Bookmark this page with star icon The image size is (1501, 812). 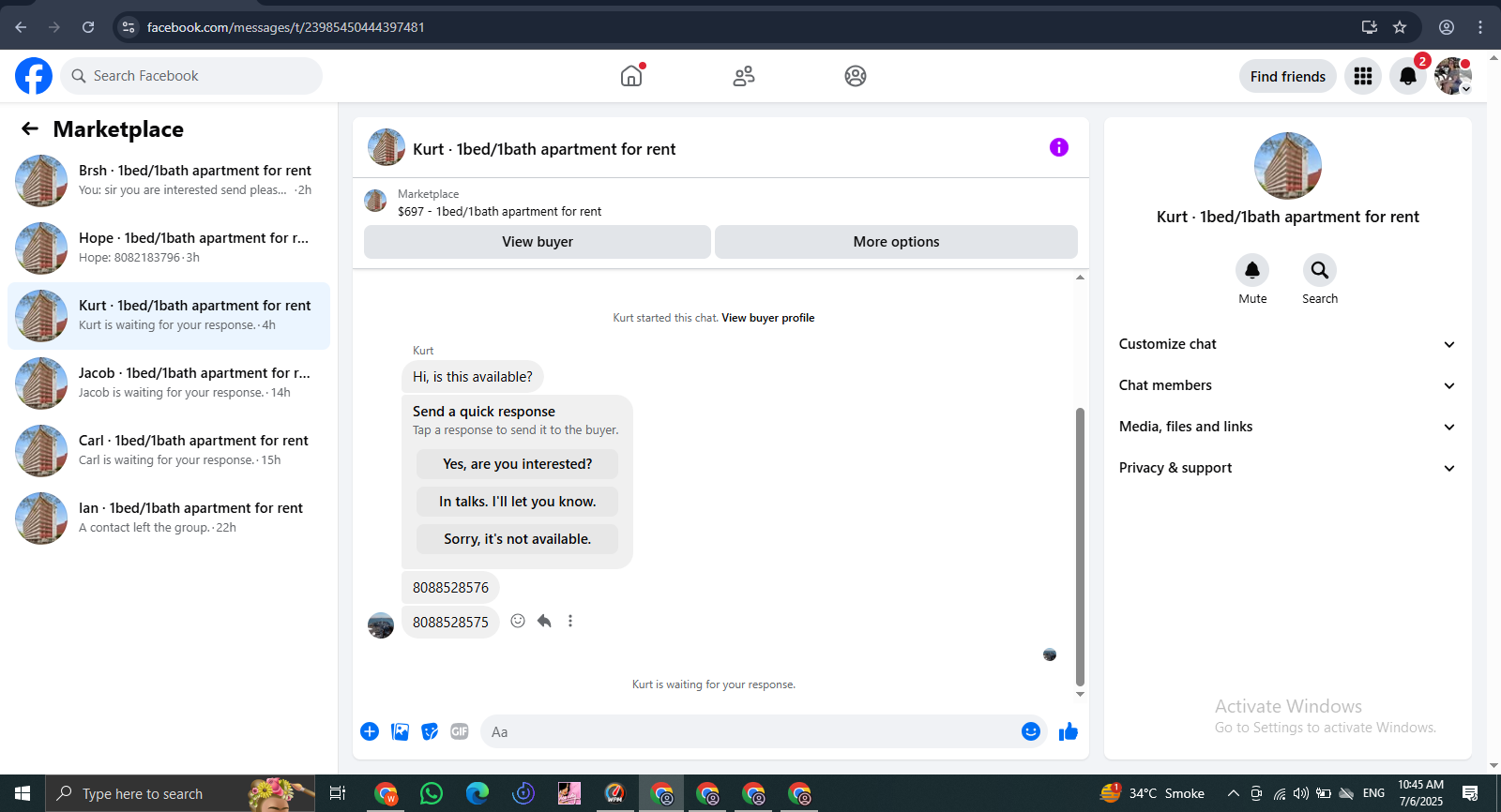click(1400, 27)
